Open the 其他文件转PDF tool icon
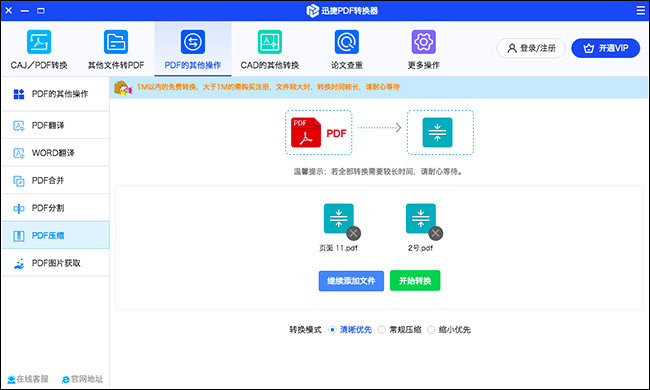 click(x=116, y=42)
